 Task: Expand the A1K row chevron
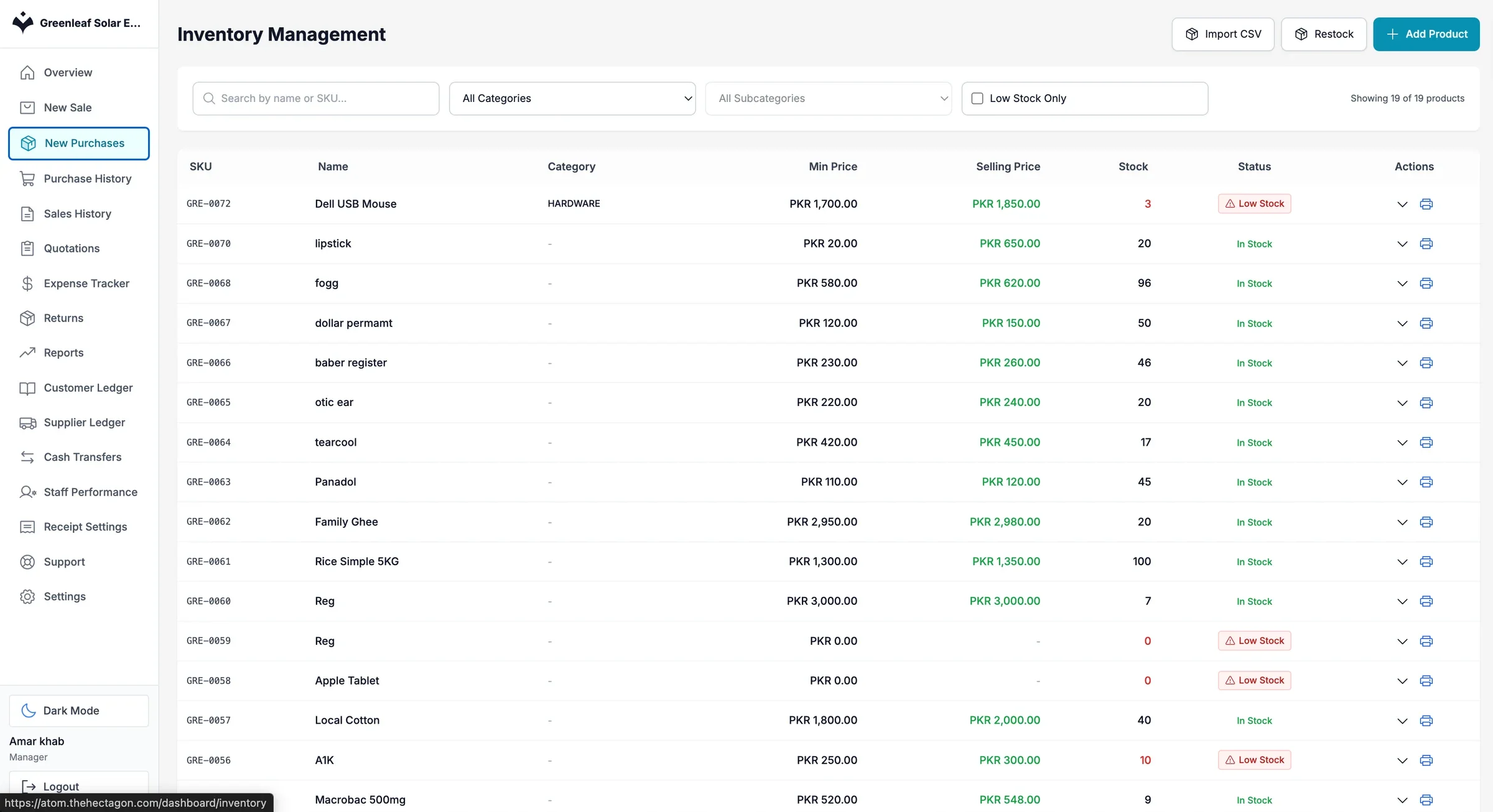coord(1402,760)
